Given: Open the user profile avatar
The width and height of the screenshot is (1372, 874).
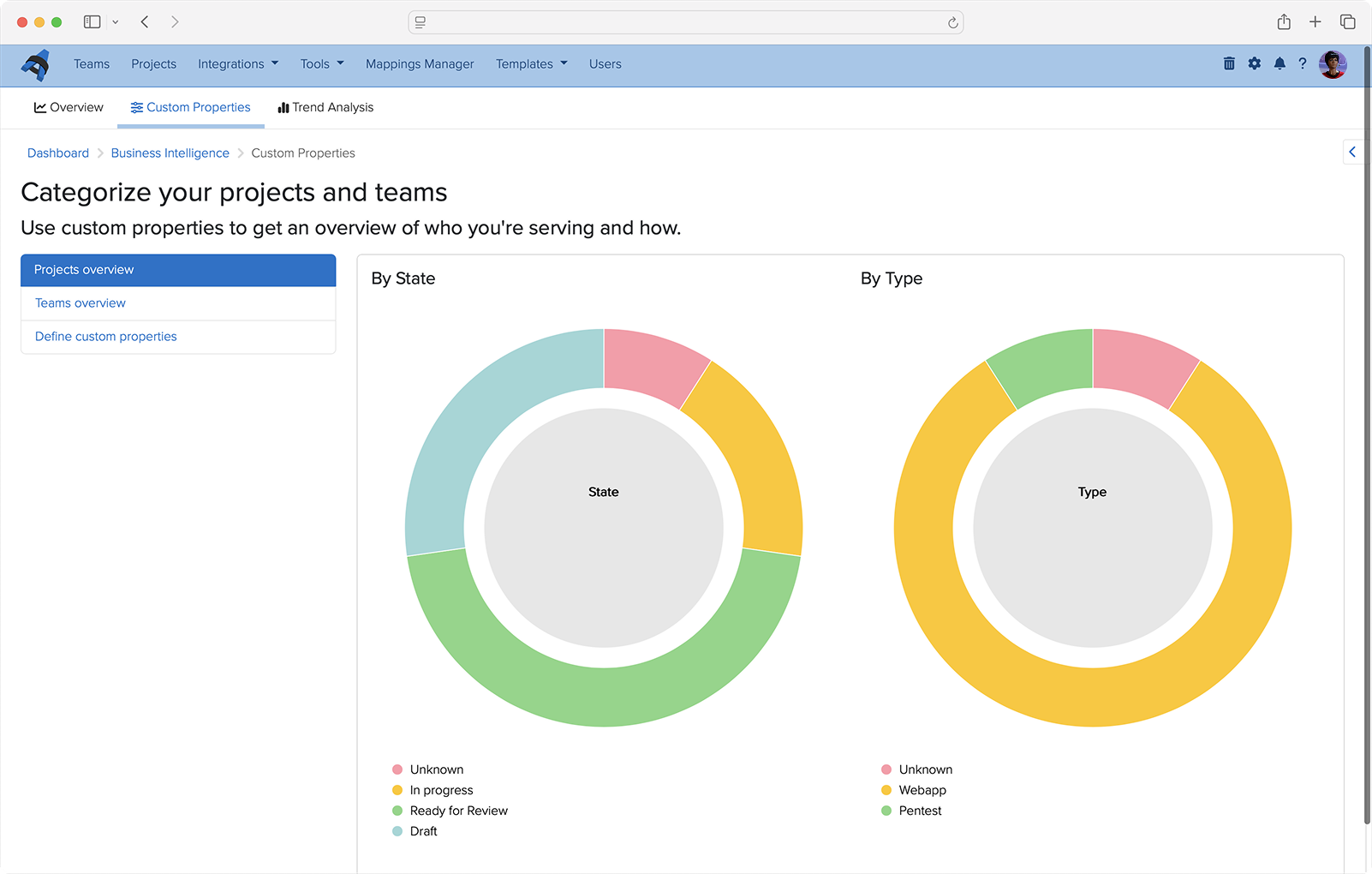Looking at the screenshot, I should (1333, 64).
